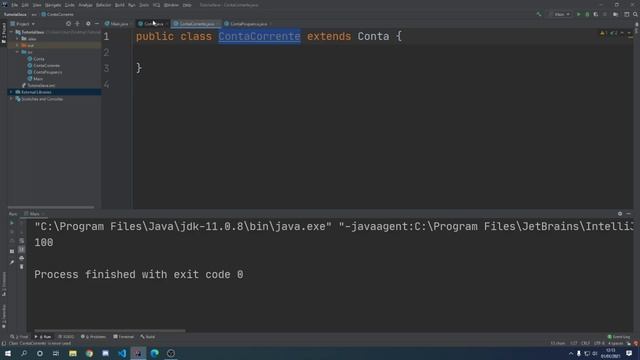
Task: Click the pin tab icon in Run panel
Action: click(x=12, y=262)
